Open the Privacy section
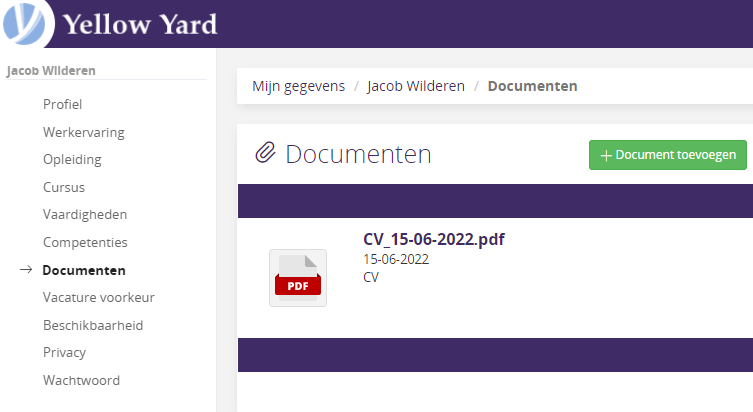753x412 pixels. [64, 353]
